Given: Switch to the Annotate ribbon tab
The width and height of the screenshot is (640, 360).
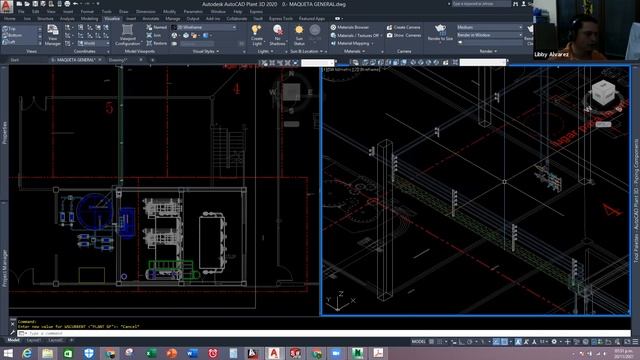Looking at the screenshot, I should (151, 19).
